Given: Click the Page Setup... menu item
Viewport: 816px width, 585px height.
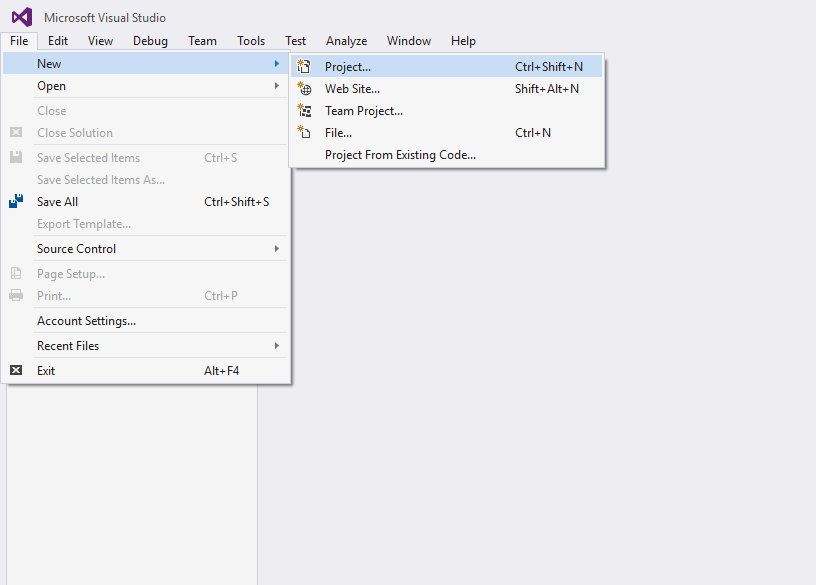Looking at the screenshot, I should (146, 273).
